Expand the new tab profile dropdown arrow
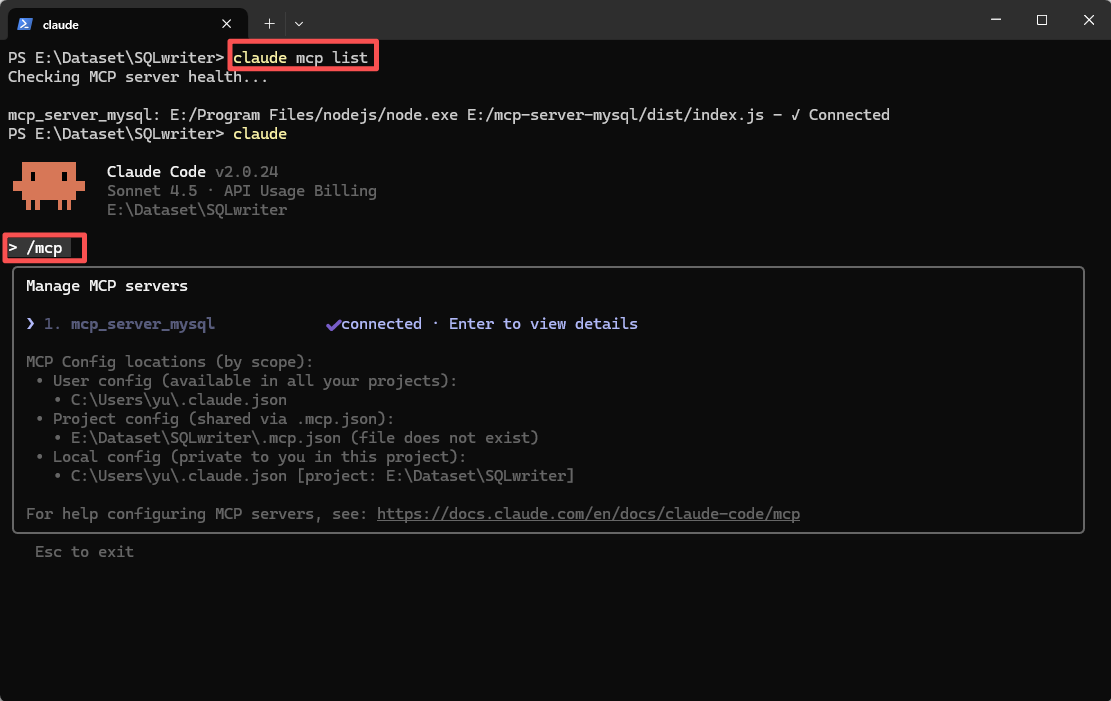 point(299,24)
